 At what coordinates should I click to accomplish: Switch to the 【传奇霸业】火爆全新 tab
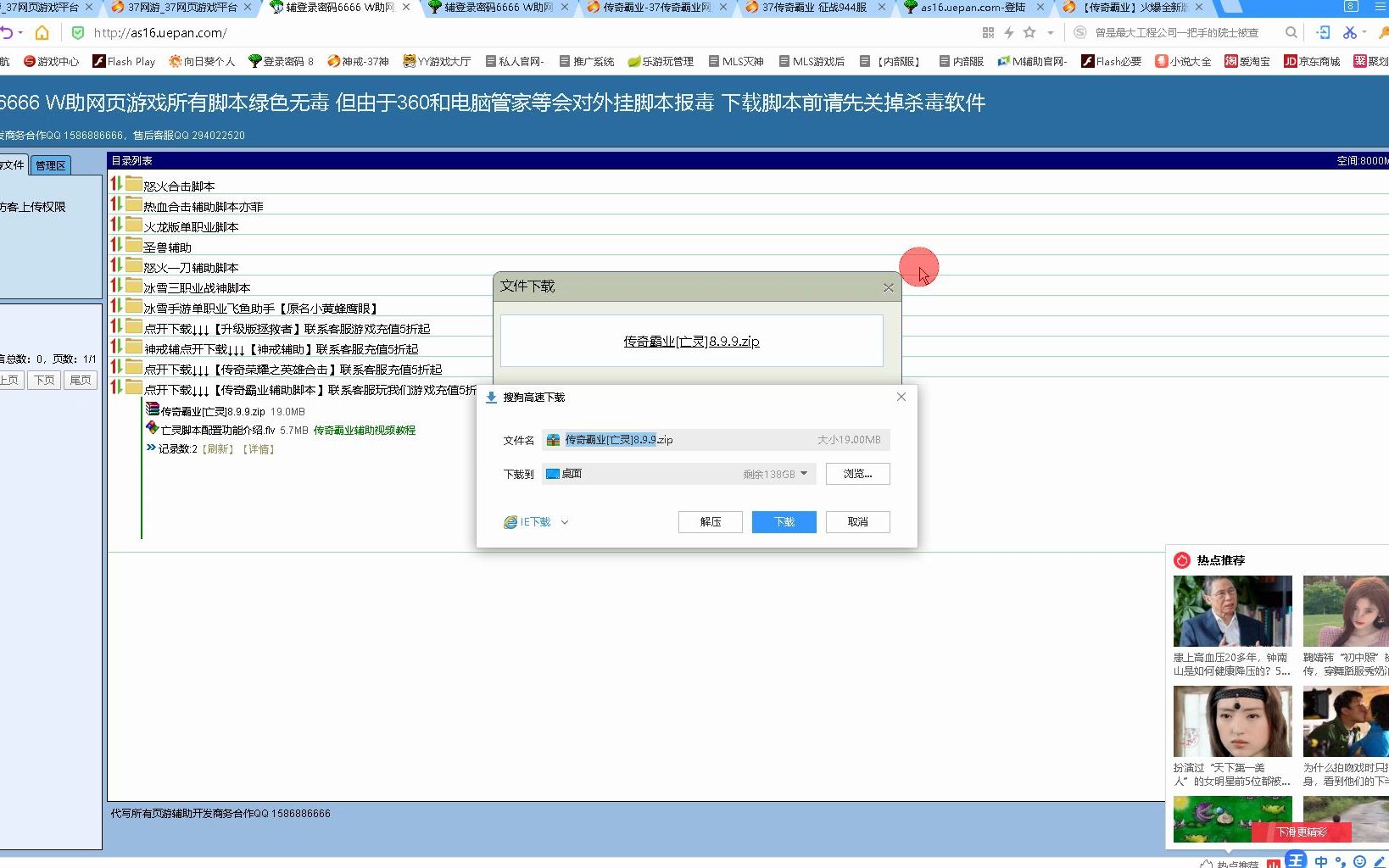1132,8
